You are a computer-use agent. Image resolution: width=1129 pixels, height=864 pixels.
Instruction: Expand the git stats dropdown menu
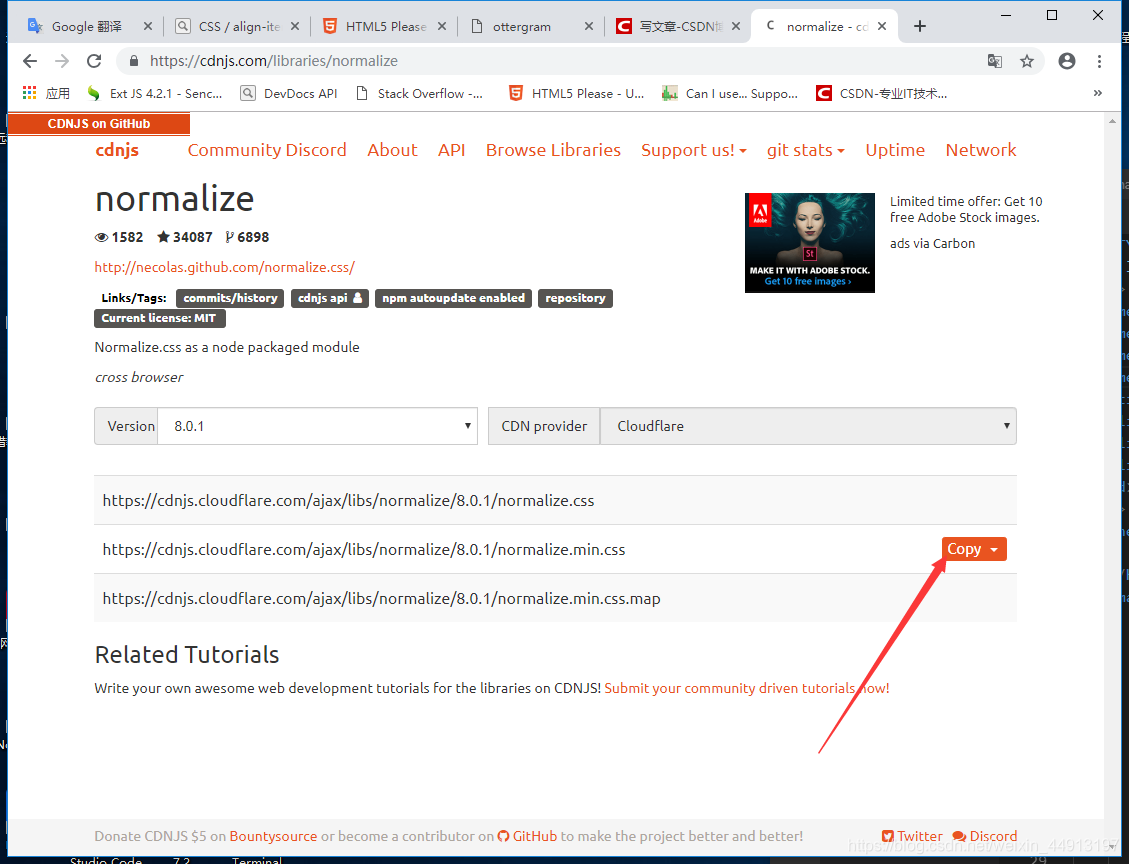click(x=806, y=150)
